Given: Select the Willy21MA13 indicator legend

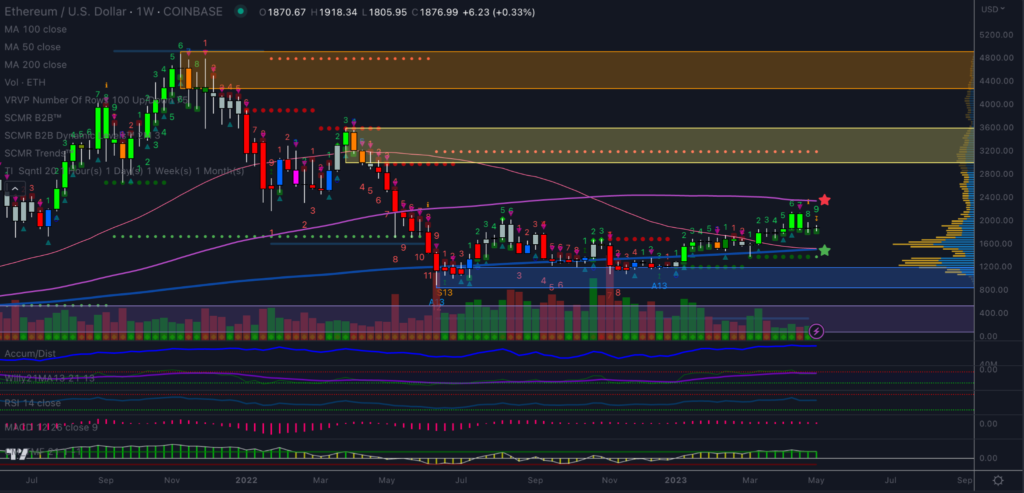Looking at the screenshot, I should pos(50,378).
